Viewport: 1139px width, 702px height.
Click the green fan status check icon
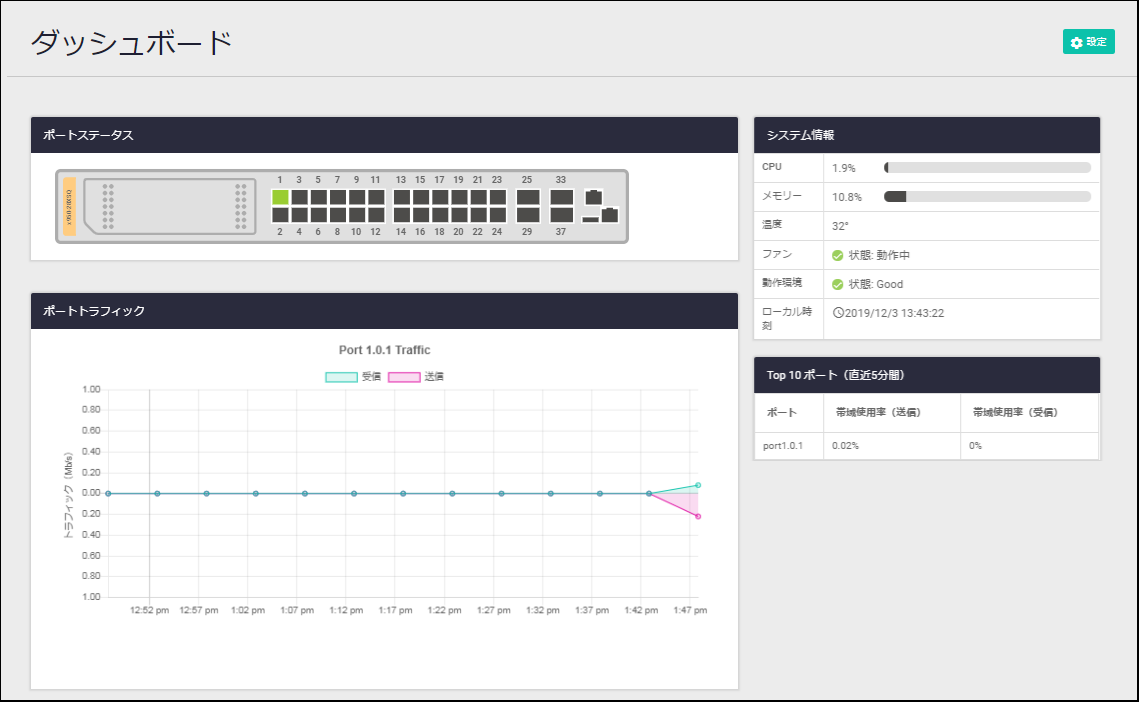(x=838, y=255)
